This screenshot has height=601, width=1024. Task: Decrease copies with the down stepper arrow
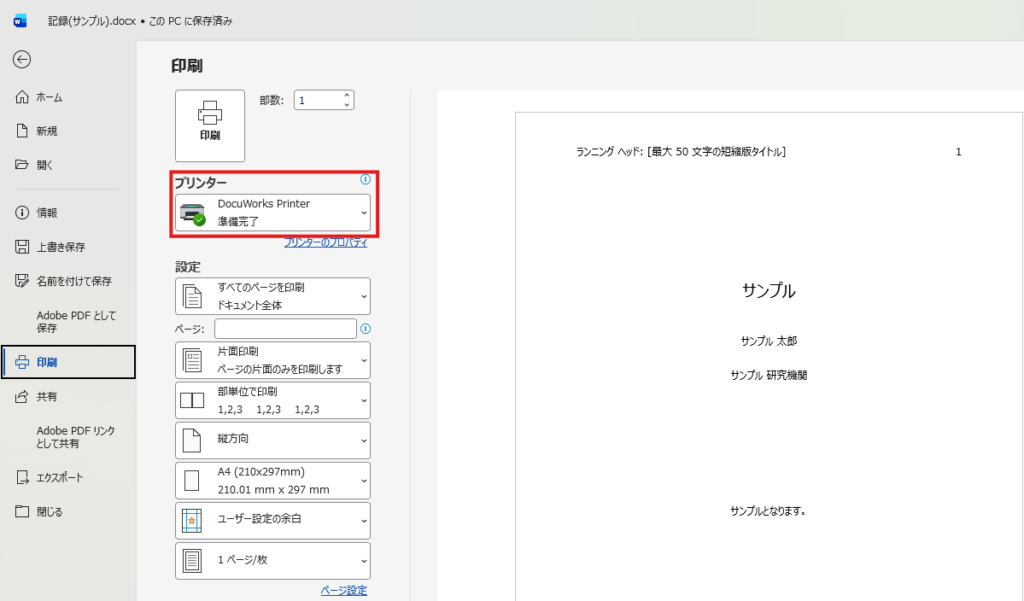click(347, 105)
